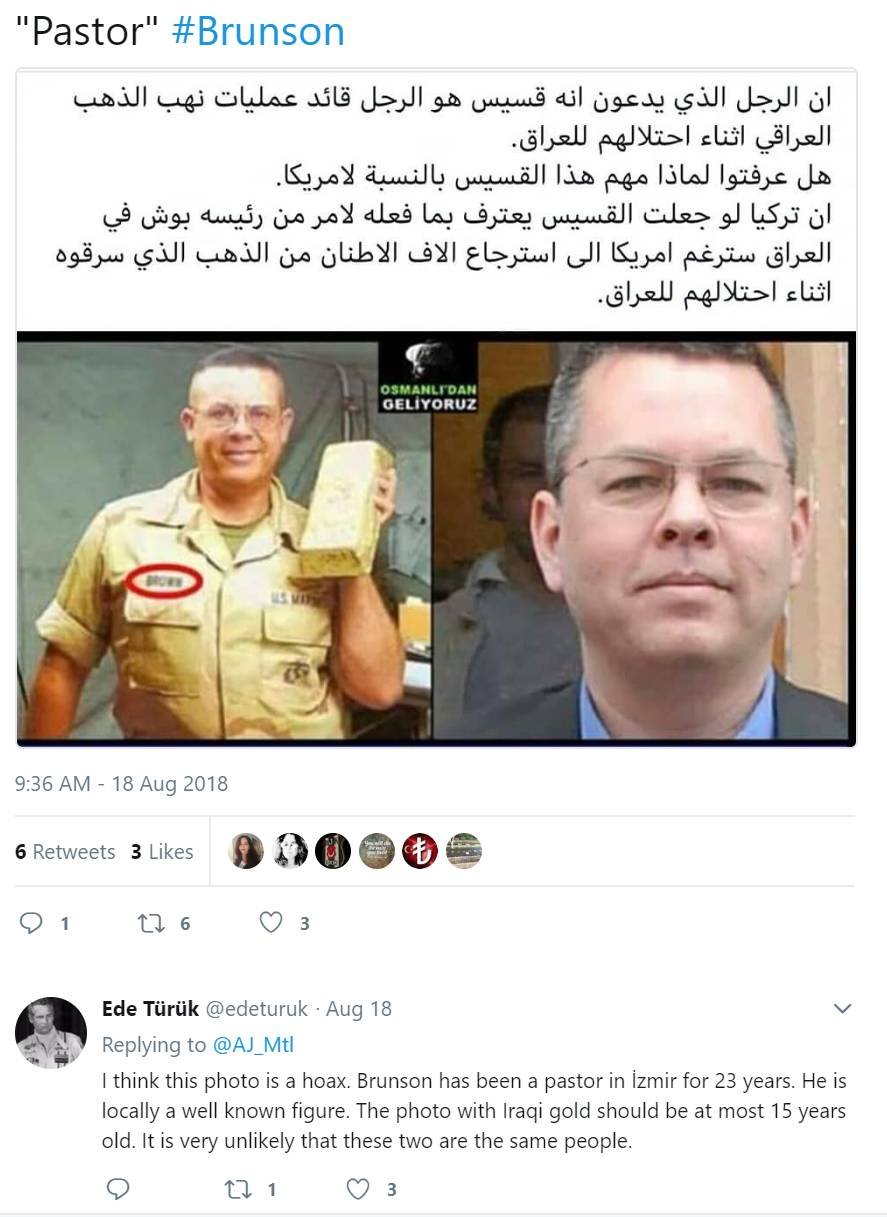View the 3 Likes list

click(x=162, y=852)
